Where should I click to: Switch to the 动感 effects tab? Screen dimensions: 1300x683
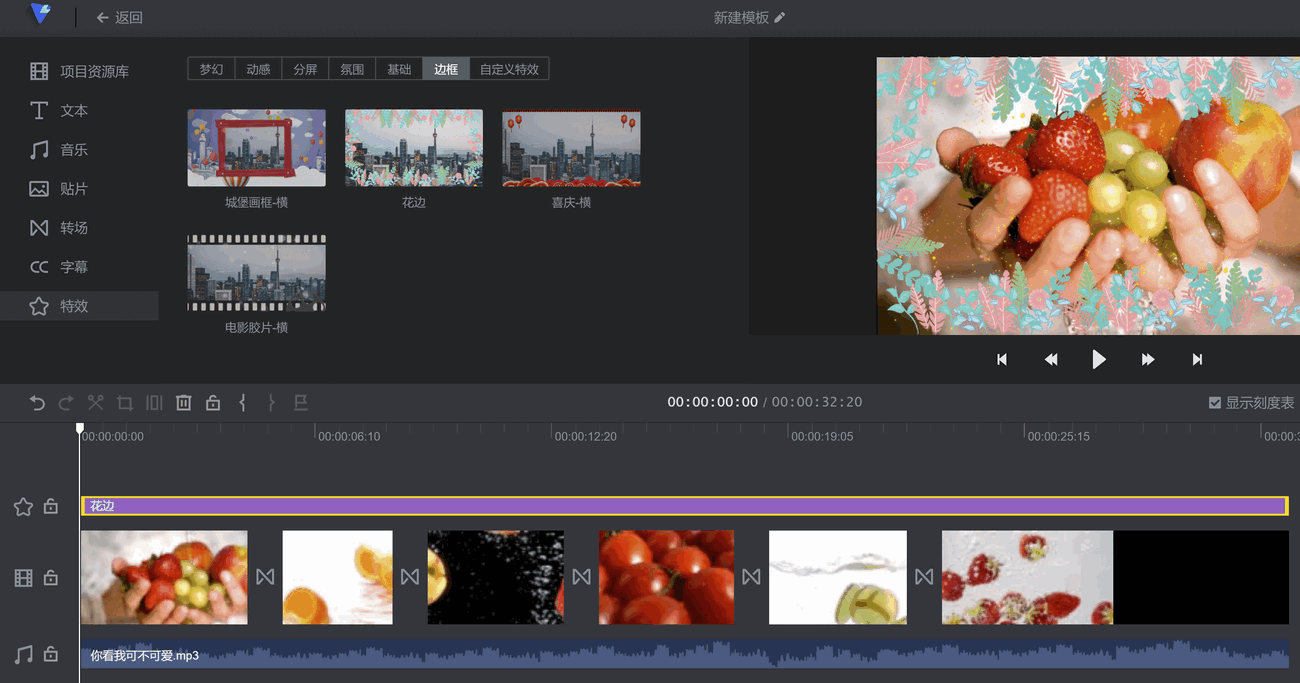(258, 69)
